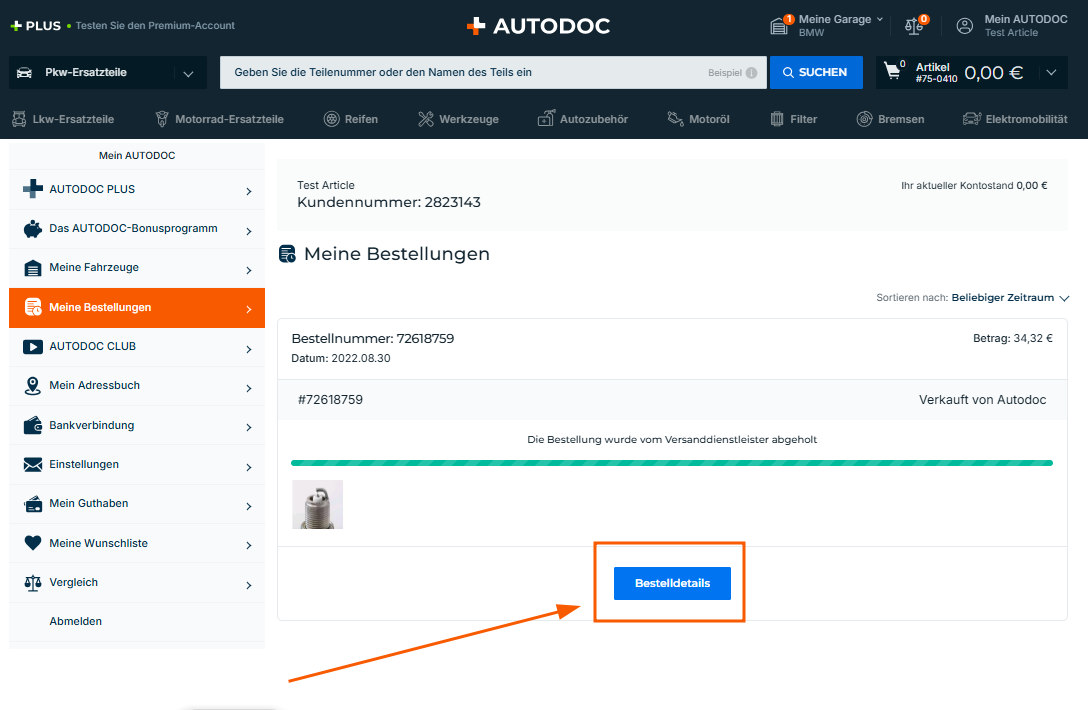Select the Reifen tire icon
Viewport: 1088px width, 710px height.
[332, 119]
